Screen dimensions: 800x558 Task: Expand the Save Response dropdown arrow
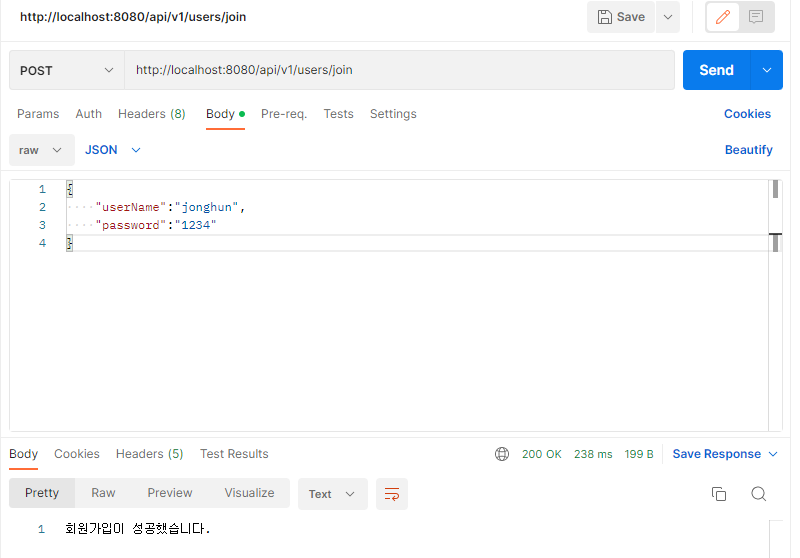[x=773, y=454]
